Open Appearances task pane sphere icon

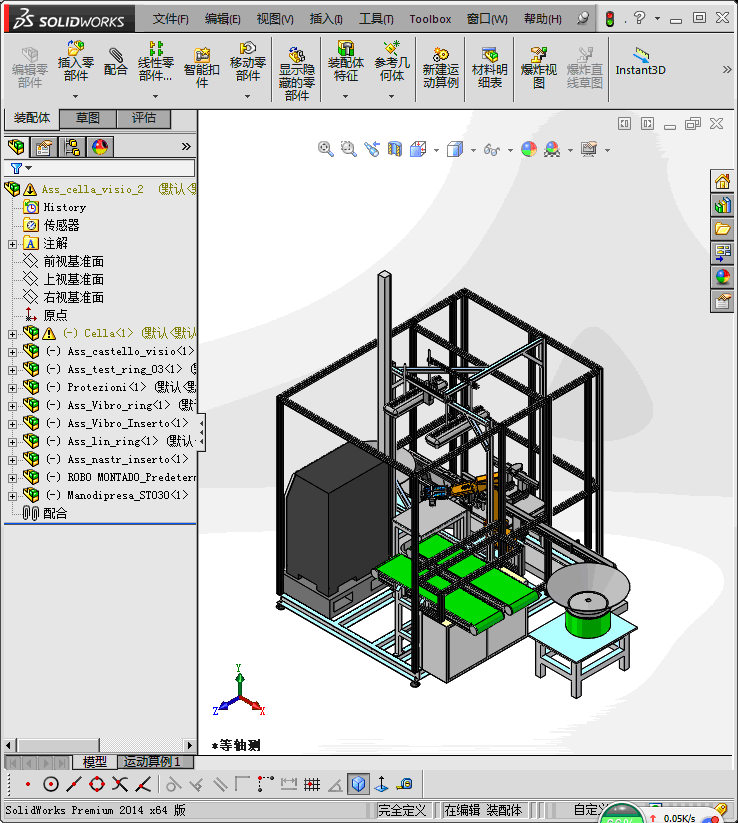(x=722, y=277)
